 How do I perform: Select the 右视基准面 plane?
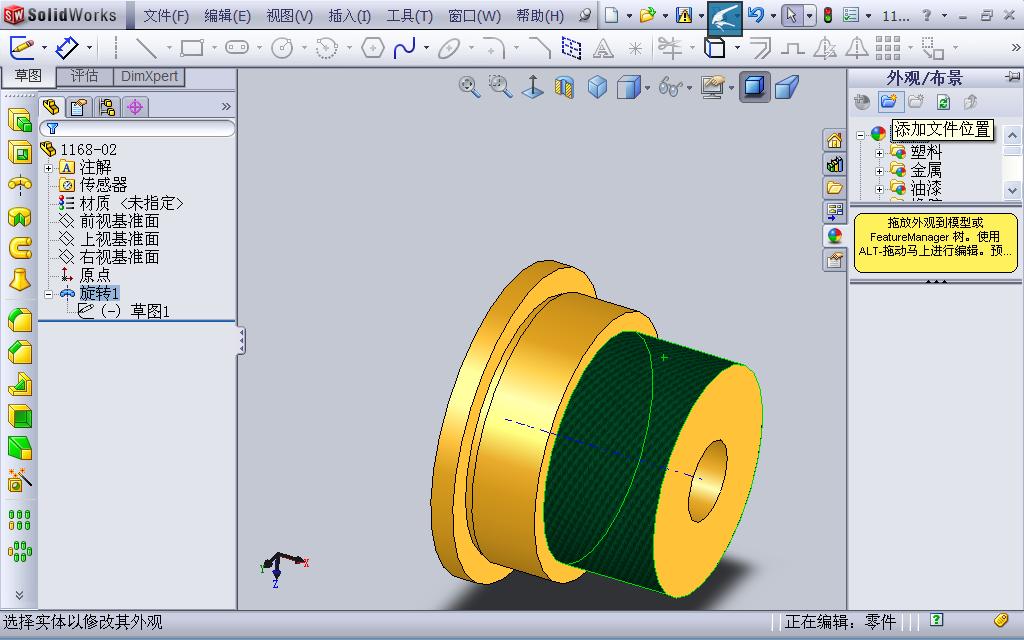pos(120,257)
